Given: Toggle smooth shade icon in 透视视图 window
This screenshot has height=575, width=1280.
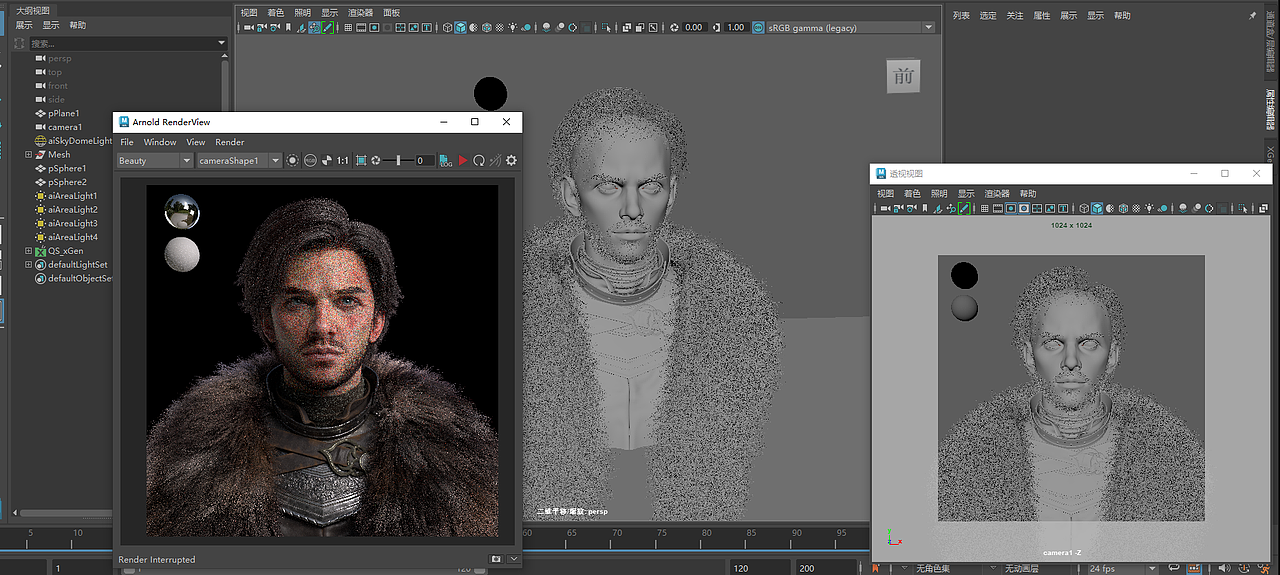Looking at the screenshot, I should [x=1097, y=208].
